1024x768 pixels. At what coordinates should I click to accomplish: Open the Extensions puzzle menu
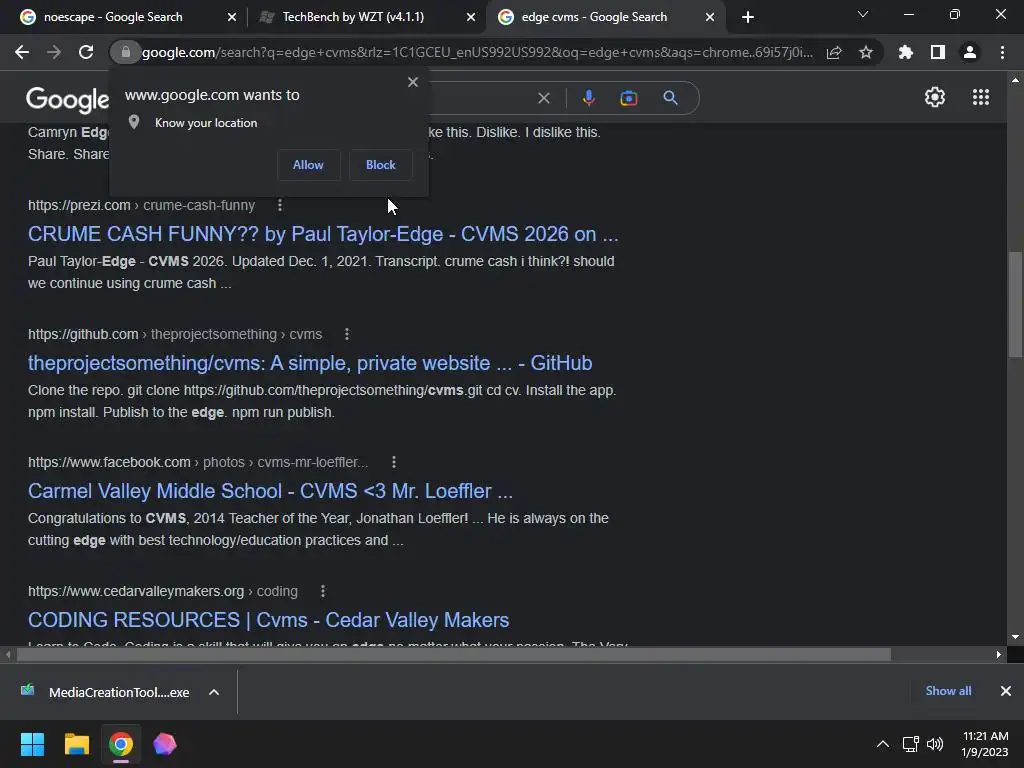coord(905,52)
